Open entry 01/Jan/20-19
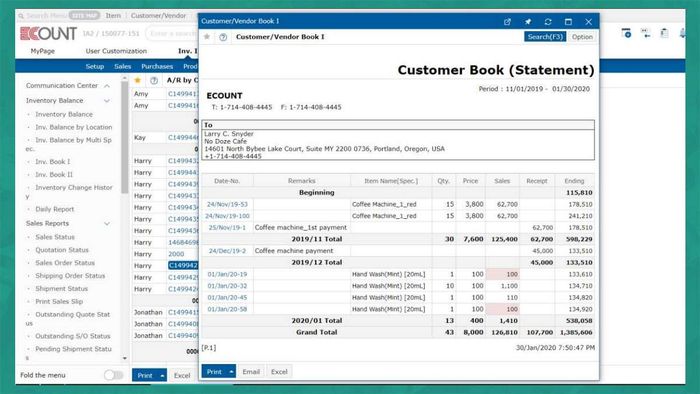The height and width of the screenshot is (394, 700). (x=227, y=274)
